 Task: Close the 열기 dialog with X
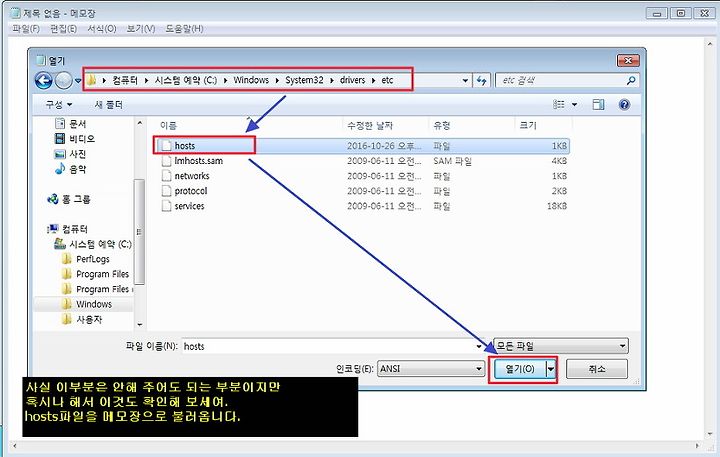point(628,60)
